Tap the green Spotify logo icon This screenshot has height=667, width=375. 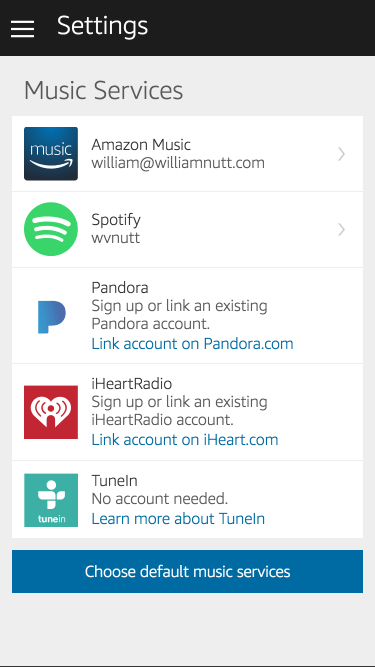tap(51, 229)
